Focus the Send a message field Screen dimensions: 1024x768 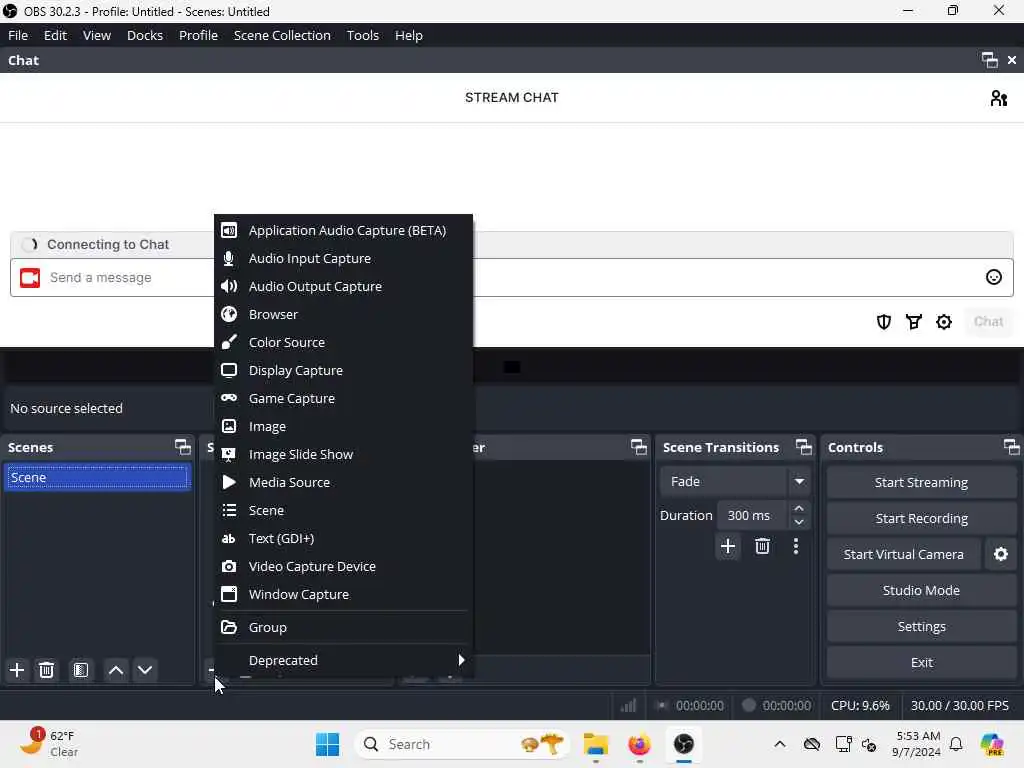pos(511,278)
